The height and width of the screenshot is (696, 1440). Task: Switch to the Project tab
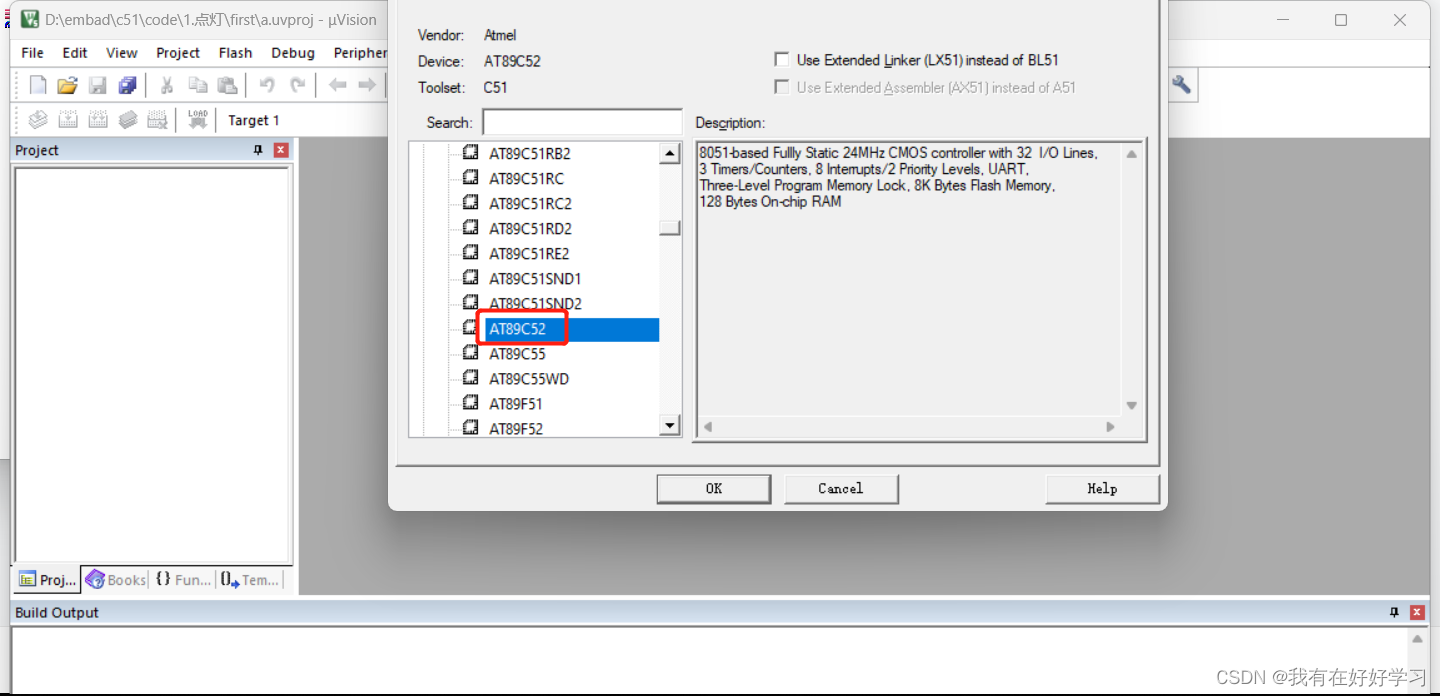point(47,580)
